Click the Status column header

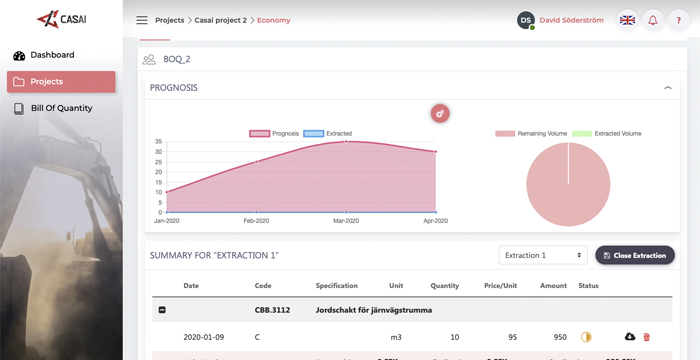point(588,286)
